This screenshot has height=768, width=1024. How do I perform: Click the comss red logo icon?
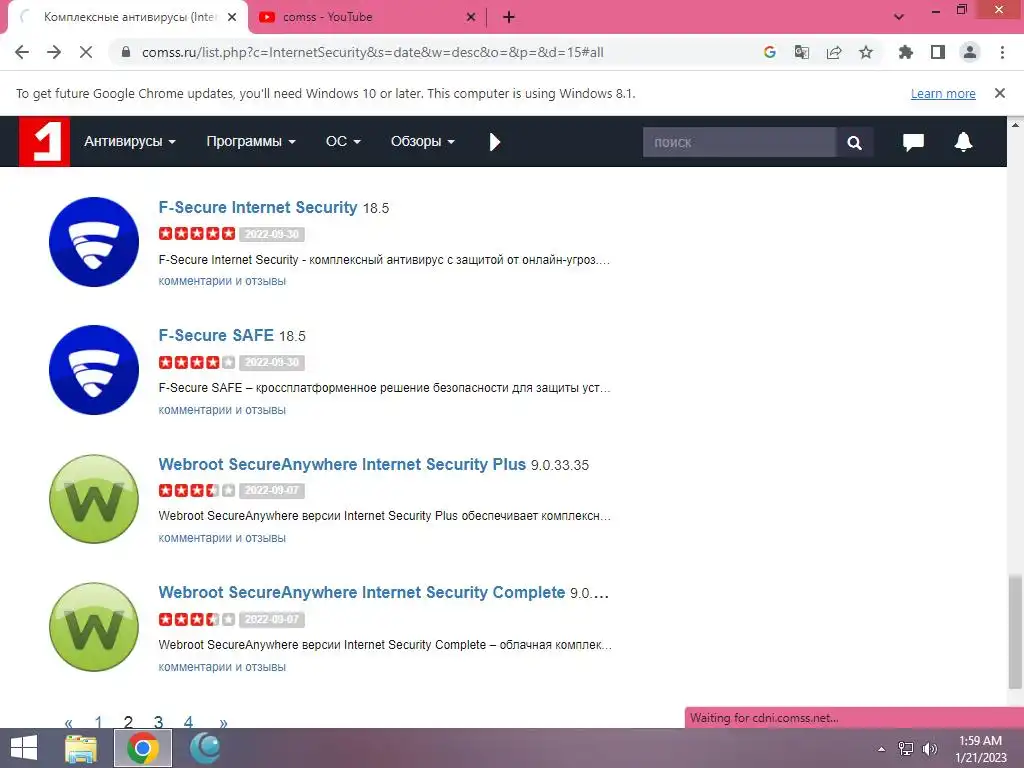[x=44, y=142]
